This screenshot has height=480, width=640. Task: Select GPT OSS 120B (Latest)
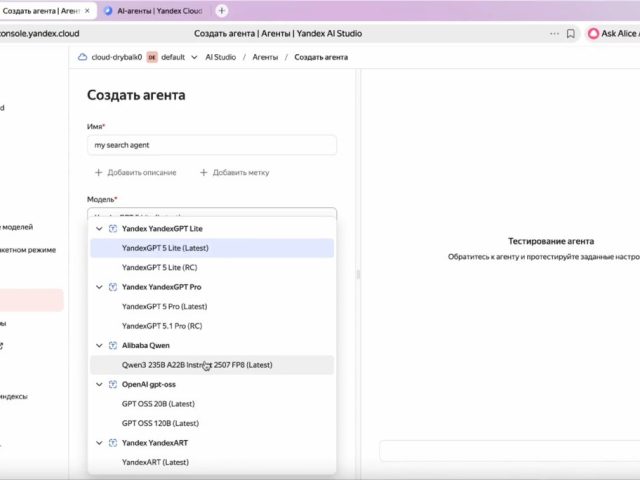click(212, 423)
